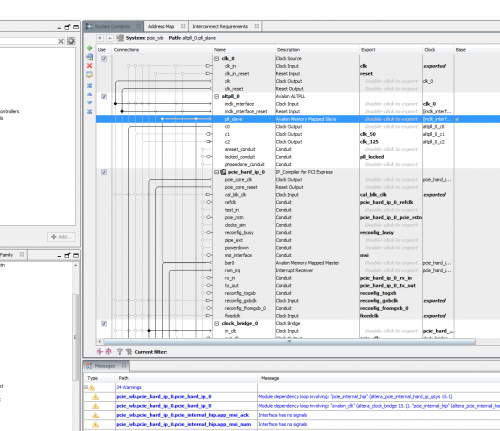Select the Messages tab
The height and width of the screenshot is (431, 500).
point(105,366)
